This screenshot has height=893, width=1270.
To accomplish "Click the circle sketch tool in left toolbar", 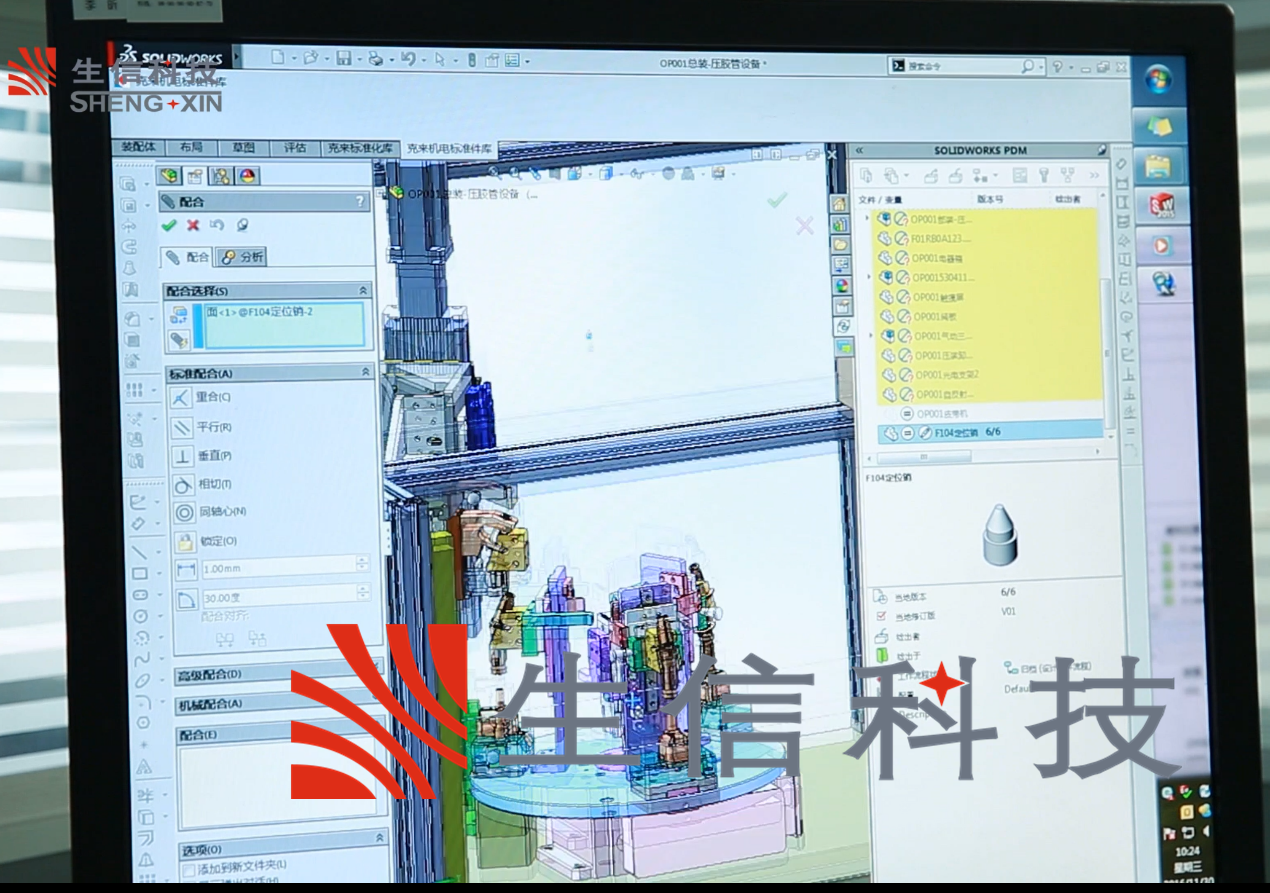I will pos(140,616).
